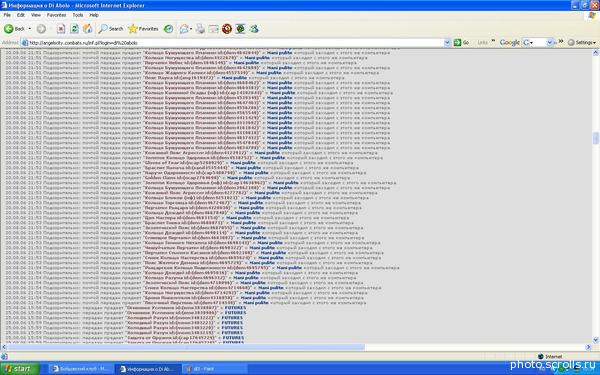The image size is (600, 375).
Task: Click the Go button beside the address bar
Action: click(461, 42)
